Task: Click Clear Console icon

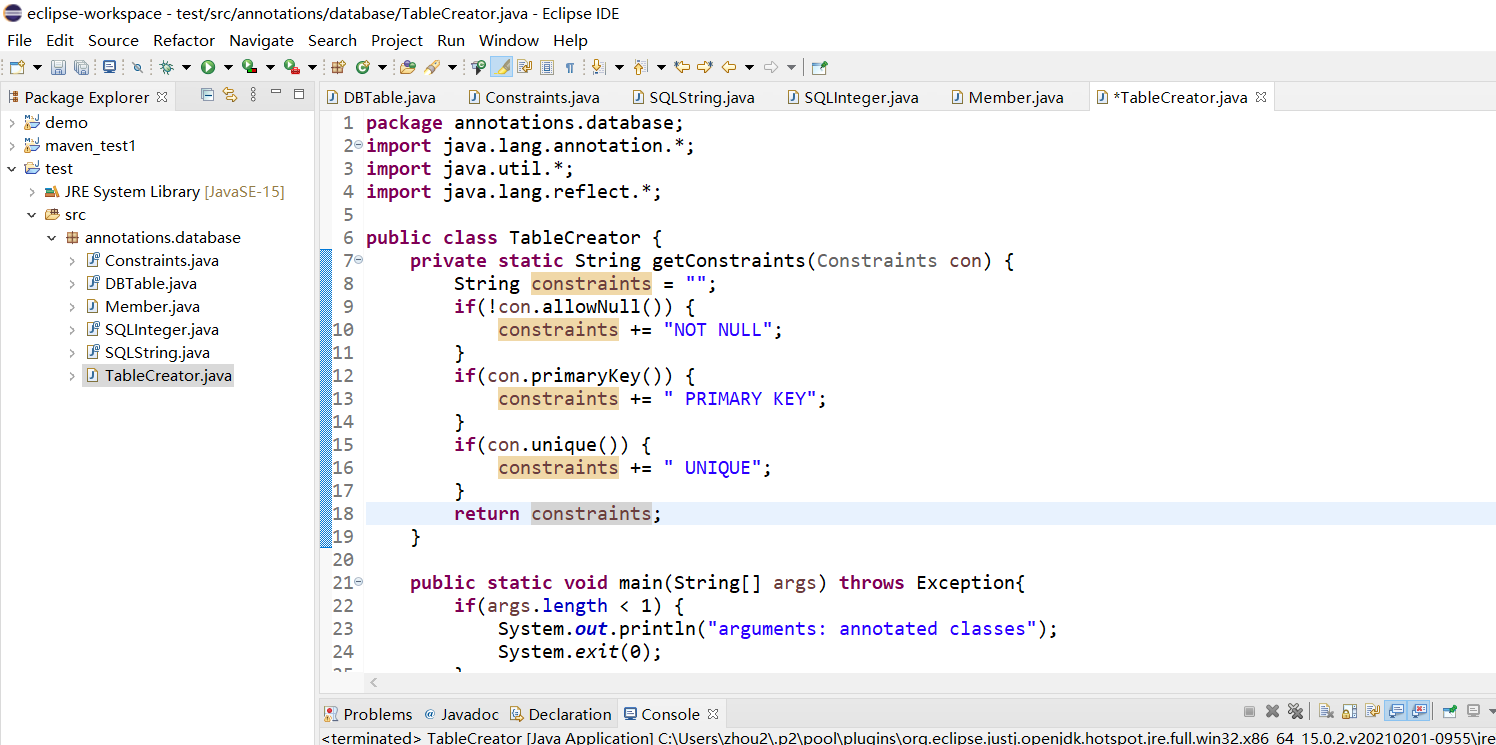Action: pos(1326,712)
